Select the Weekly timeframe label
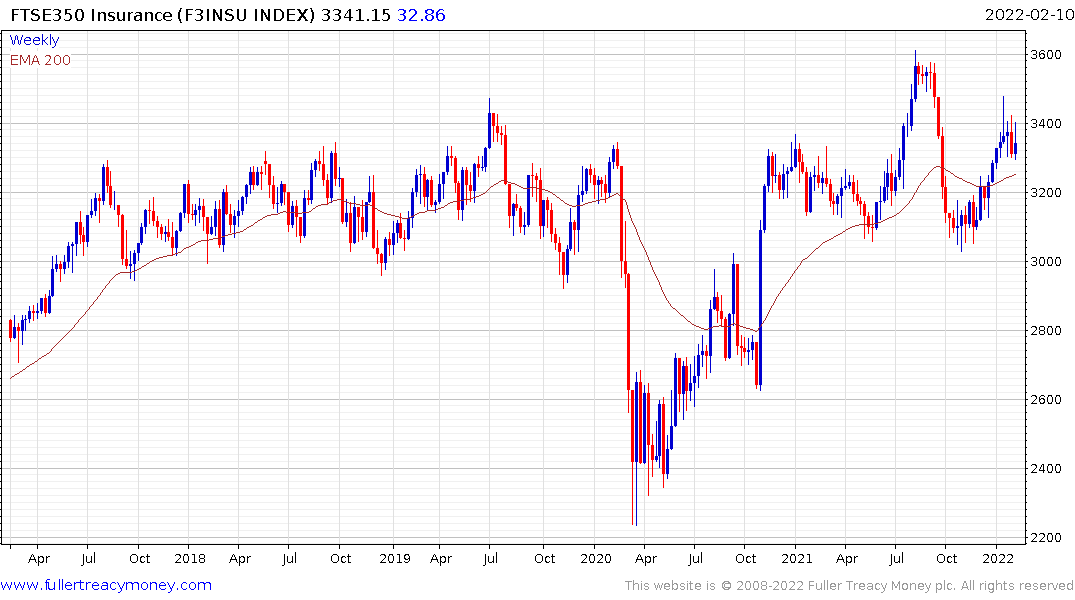The image size is (1075, 600). (x=34, y=40)
